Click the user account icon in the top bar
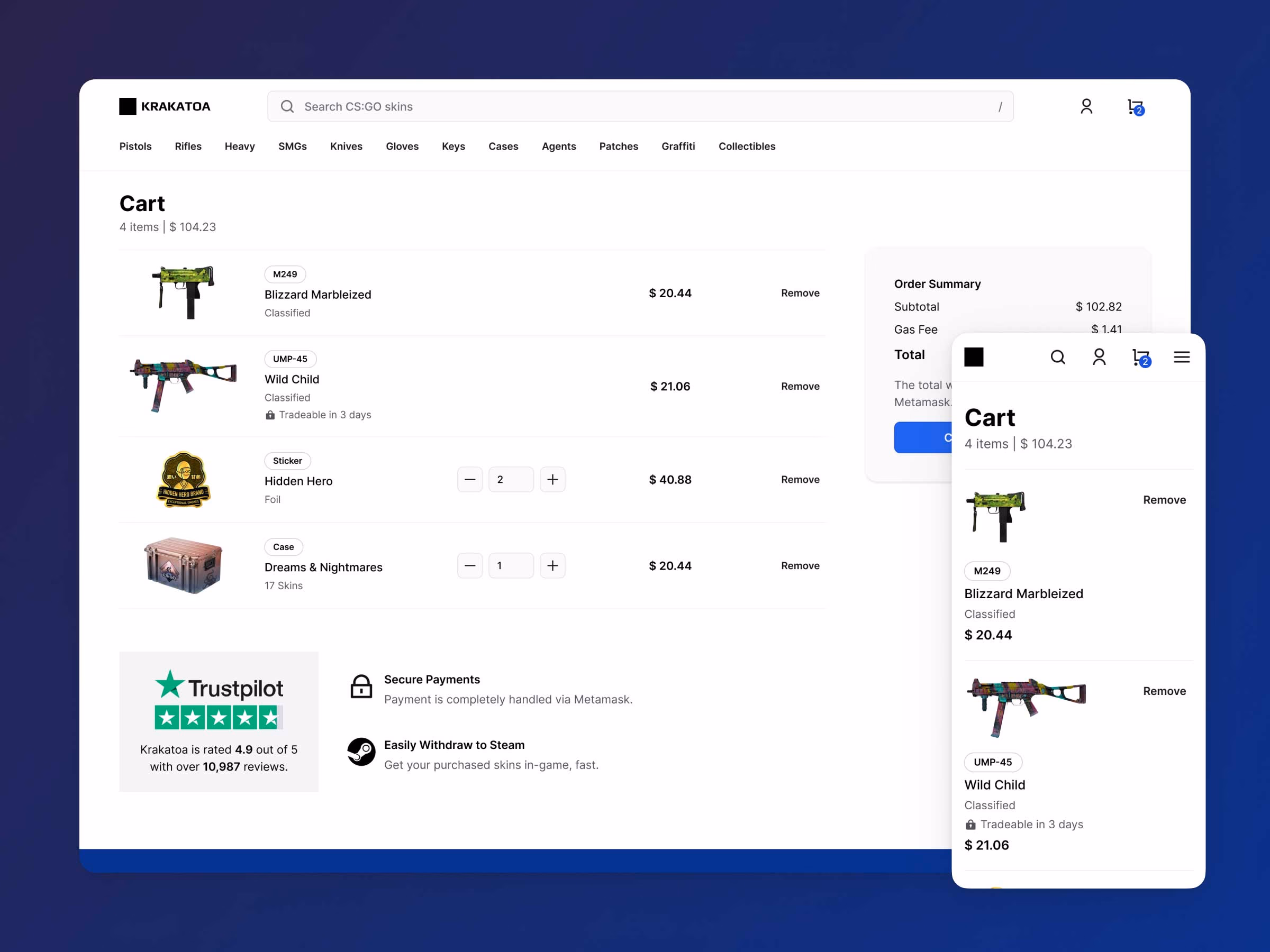 pyautogui.click(x=1087, y=106)
